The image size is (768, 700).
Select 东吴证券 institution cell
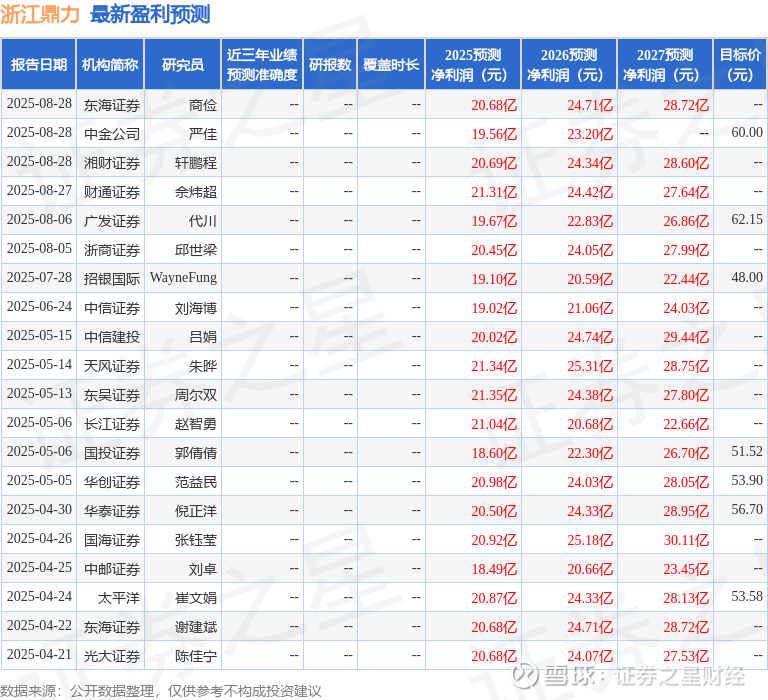(112, 395)
